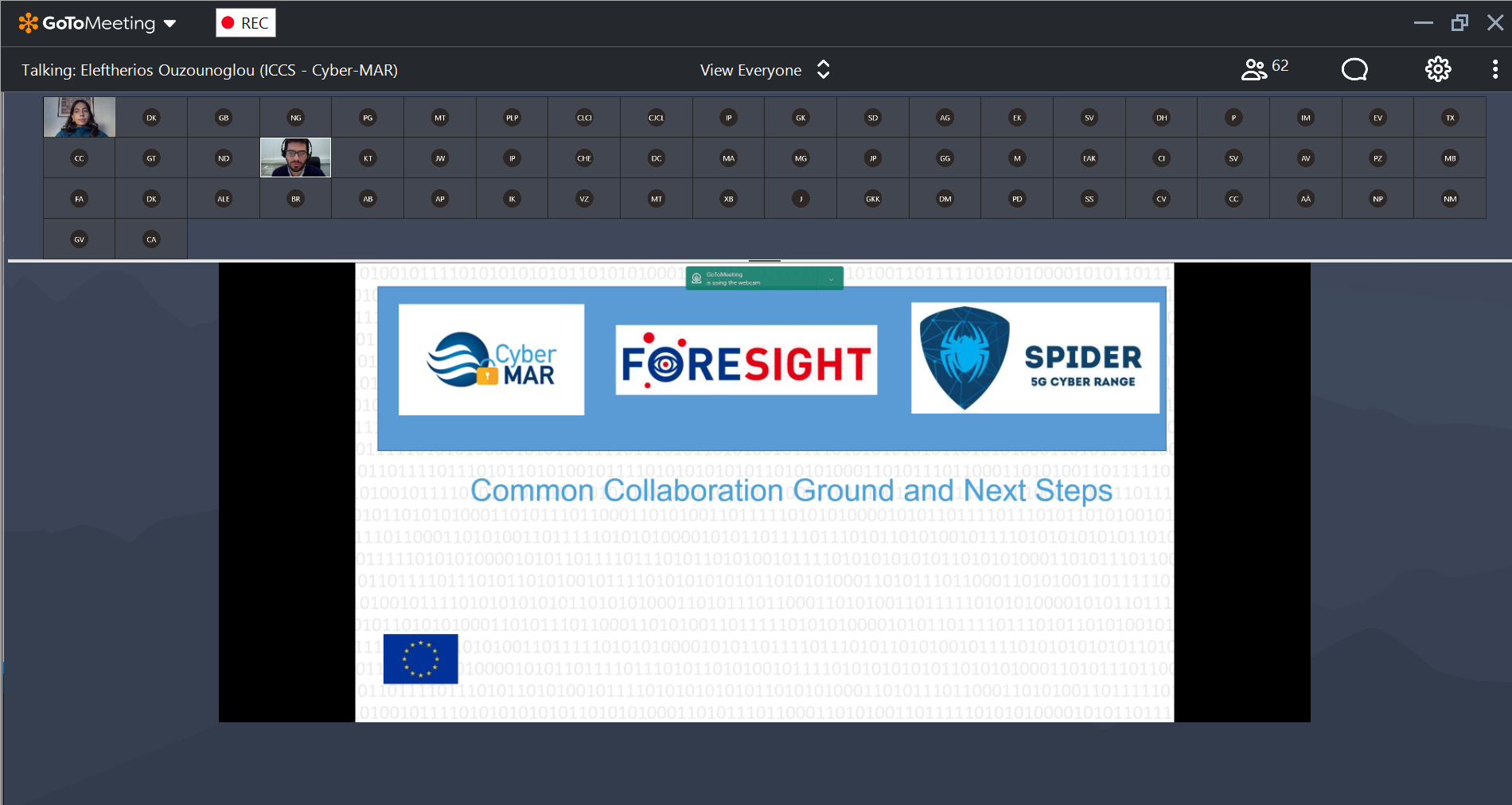
Task: Click the GKK participant avatar
Action: tap(873, 199)
